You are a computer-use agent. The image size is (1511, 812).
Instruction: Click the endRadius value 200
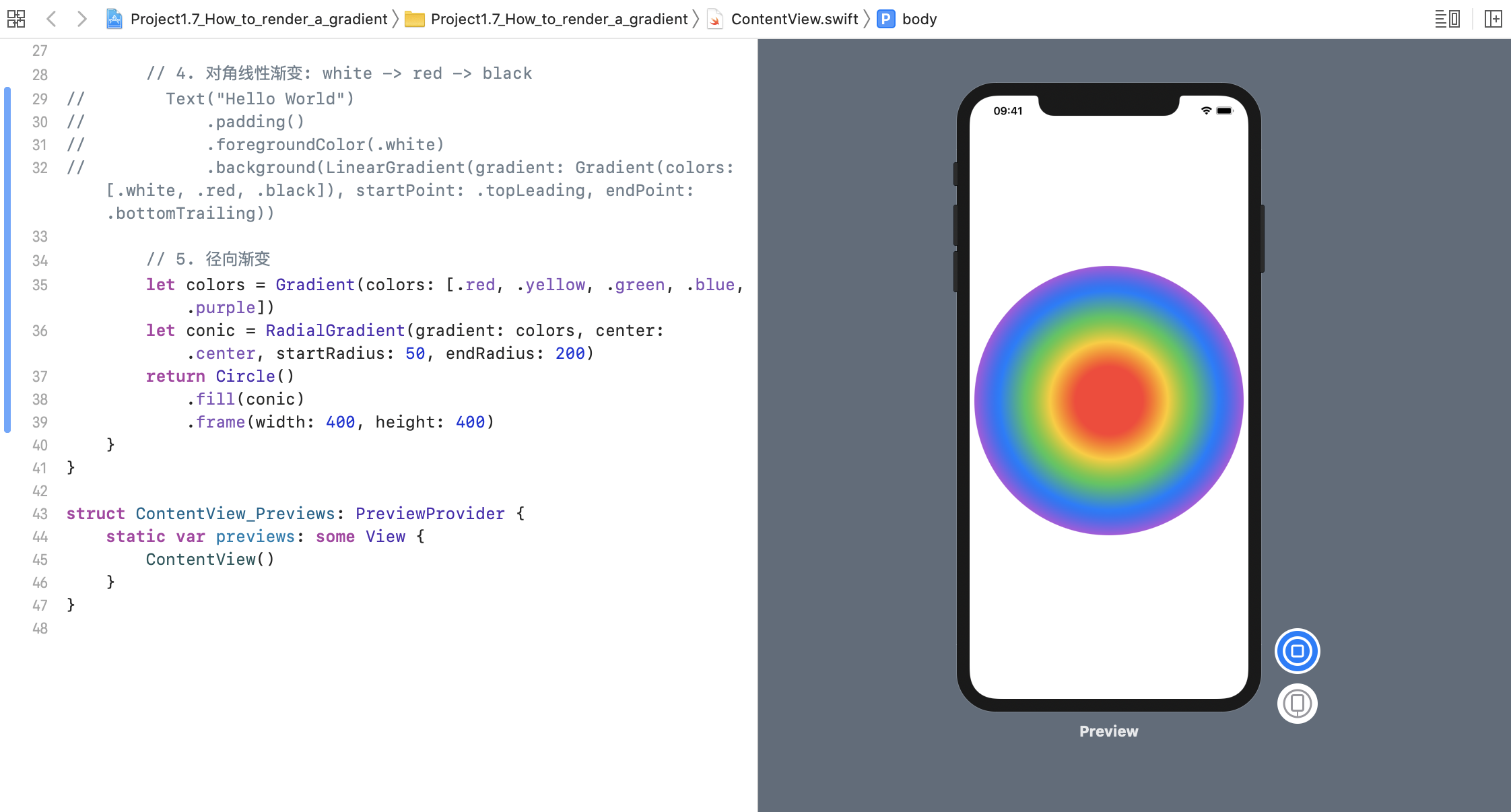(570, 353)
